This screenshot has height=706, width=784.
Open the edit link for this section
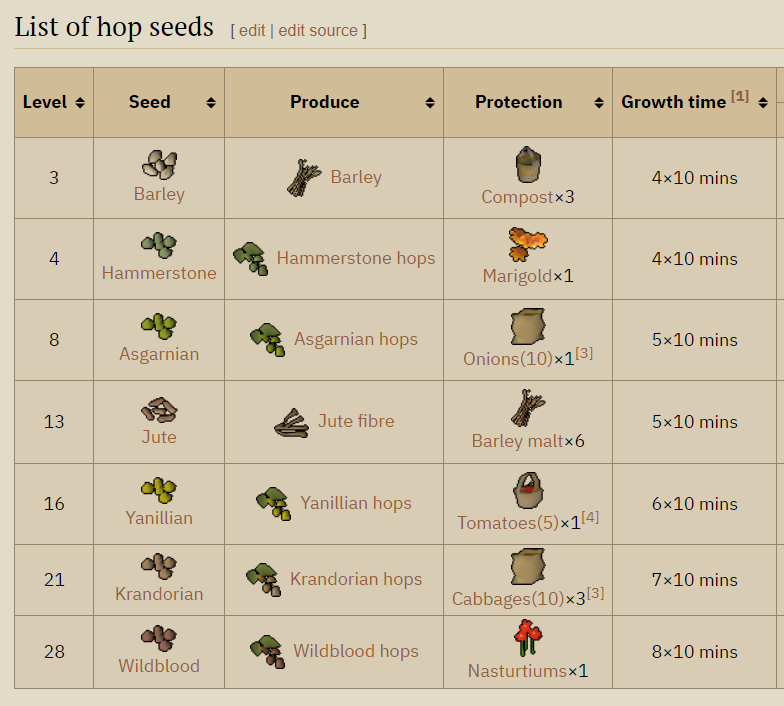point(252,30)
